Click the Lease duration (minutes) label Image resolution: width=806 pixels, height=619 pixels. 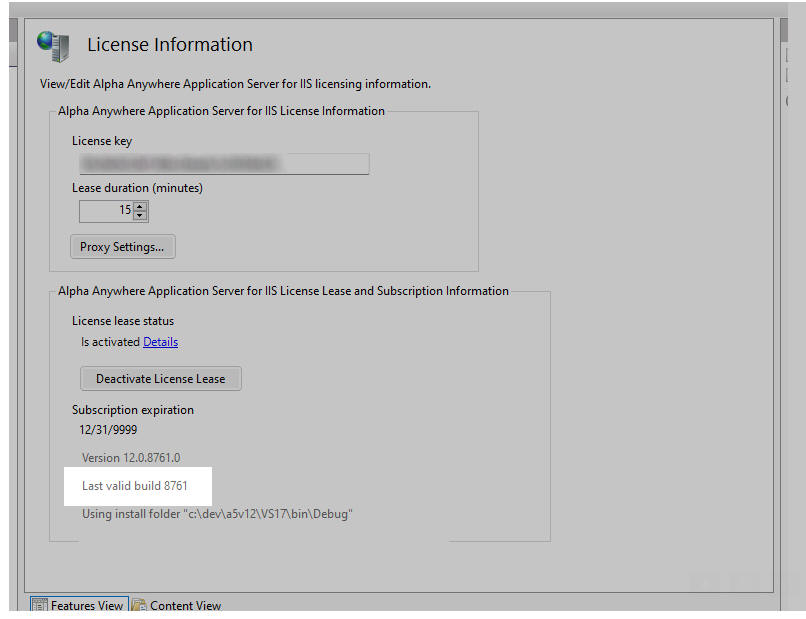coord(137,188)
